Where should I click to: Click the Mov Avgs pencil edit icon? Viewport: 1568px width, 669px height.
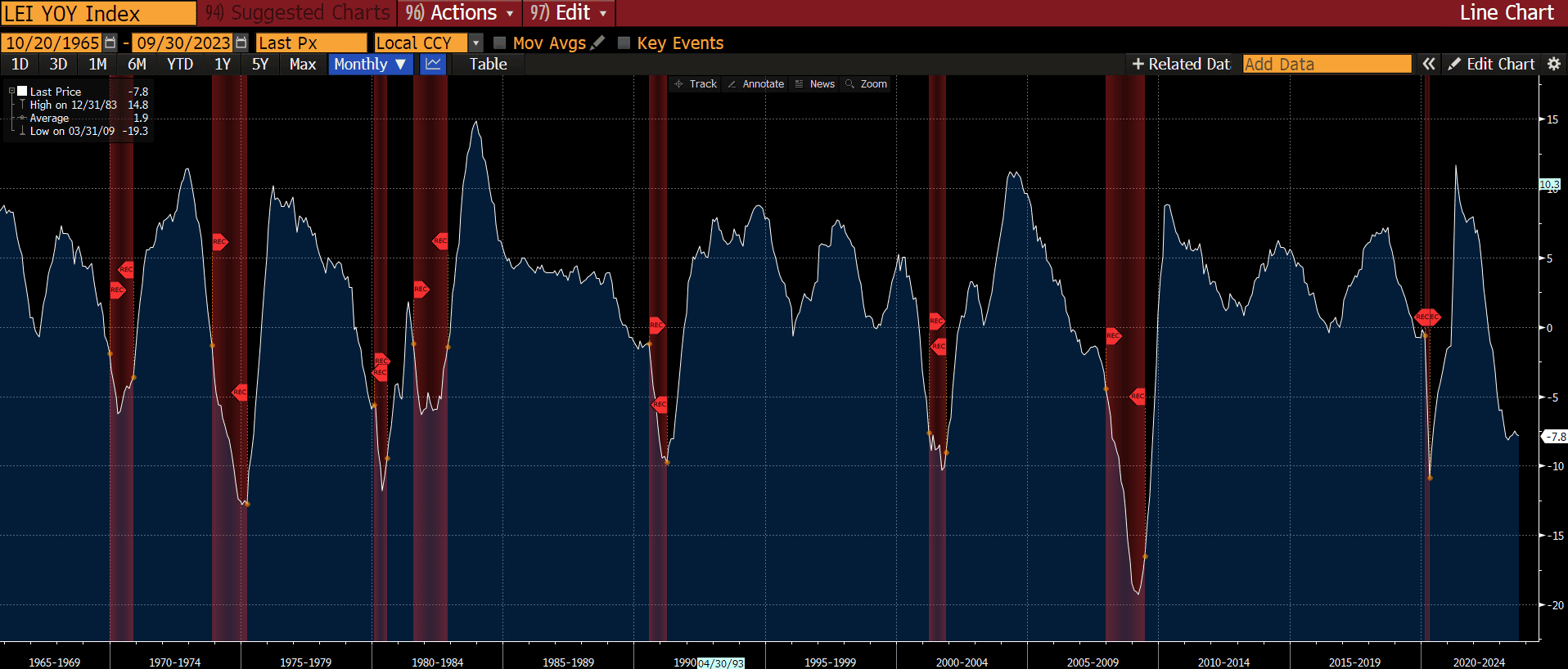tap(597, 43)
